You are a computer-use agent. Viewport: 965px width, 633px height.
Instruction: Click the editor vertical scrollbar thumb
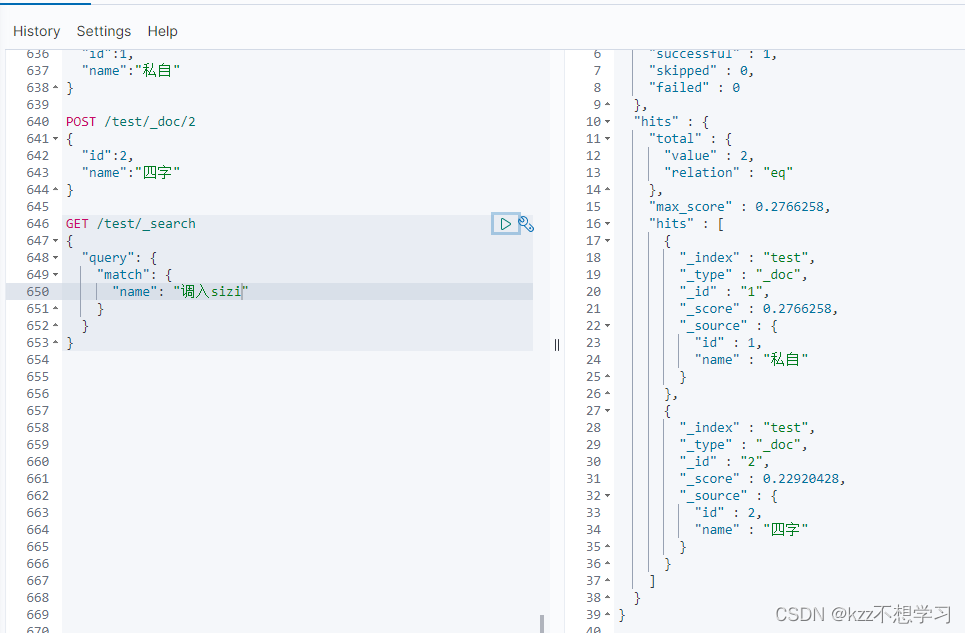click(542, 623)
